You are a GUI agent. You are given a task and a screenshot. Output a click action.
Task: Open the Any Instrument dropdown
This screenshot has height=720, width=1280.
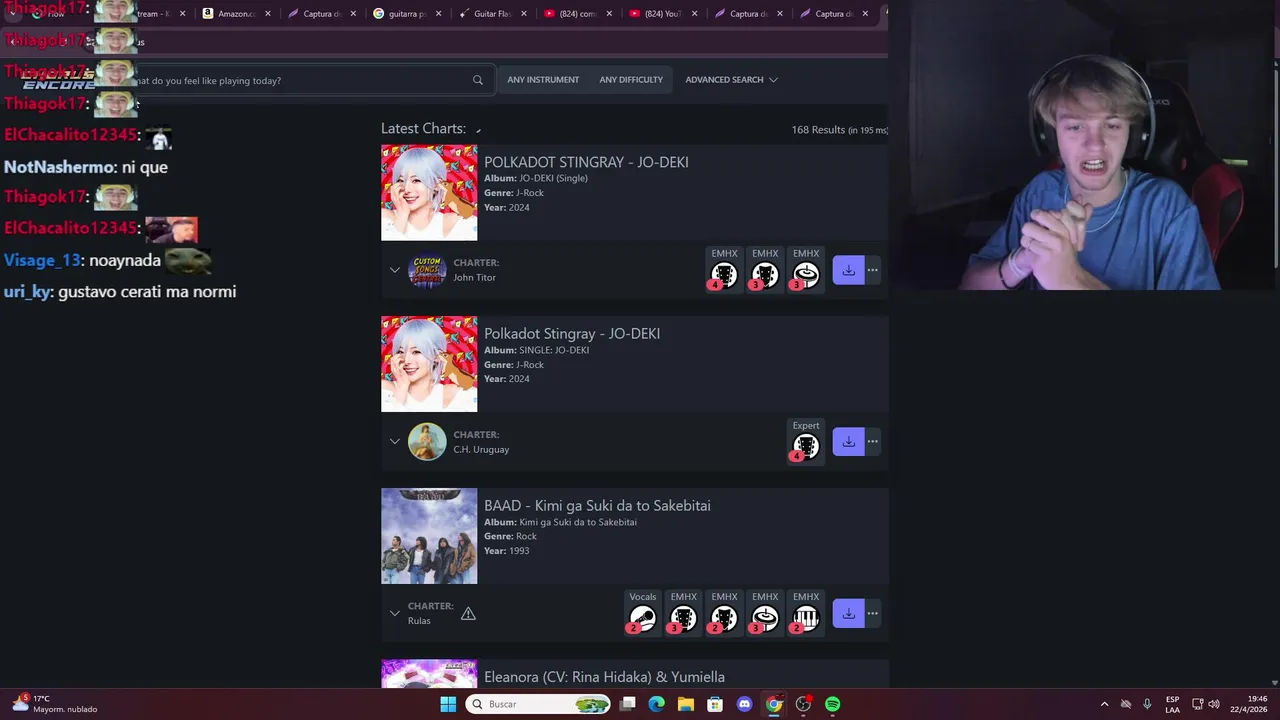point(543,80)
